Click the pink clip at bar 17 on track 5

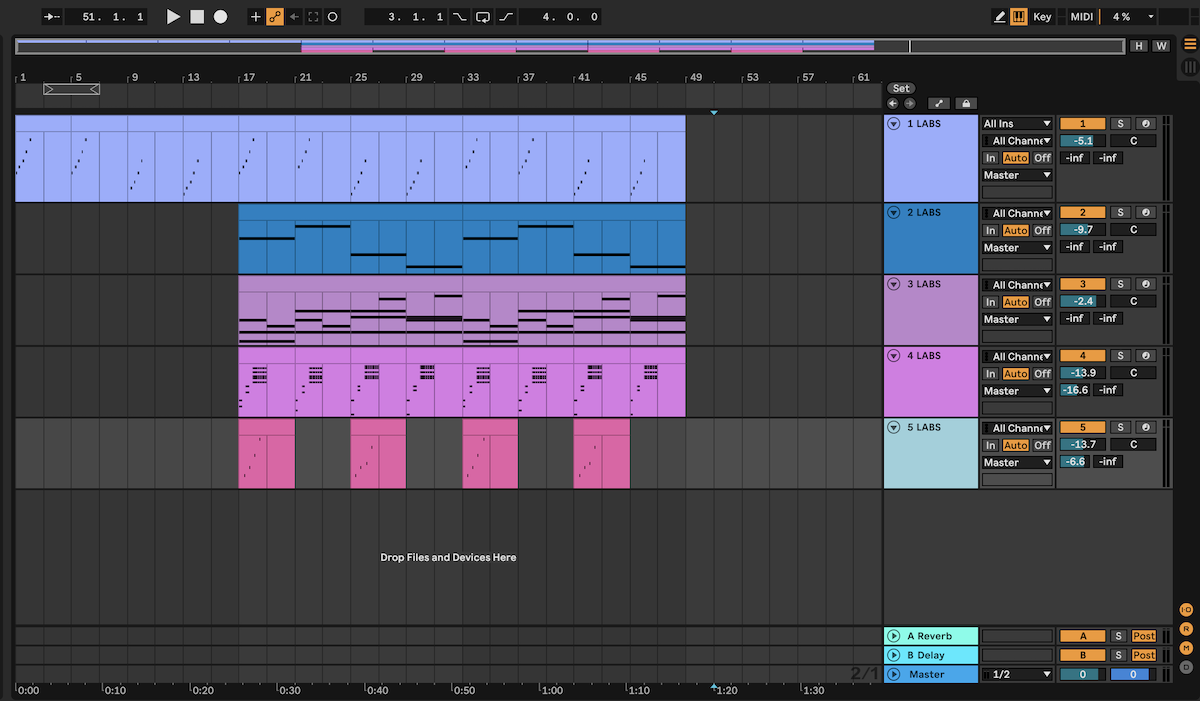pyautogui.click(x=266, y=455)
